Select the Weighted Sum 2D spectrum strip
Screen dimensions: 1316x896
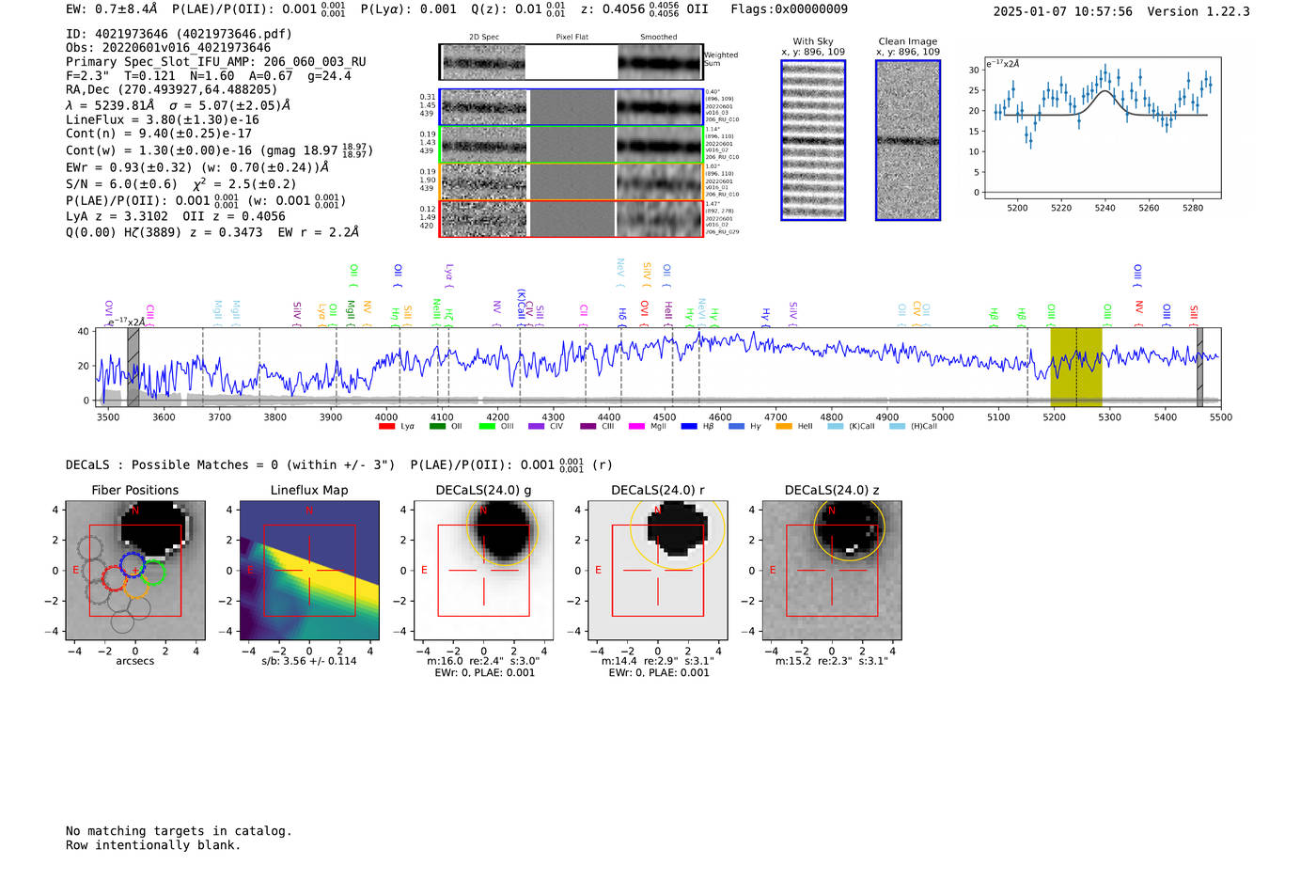pyautogui.click(x=572, y=63)
